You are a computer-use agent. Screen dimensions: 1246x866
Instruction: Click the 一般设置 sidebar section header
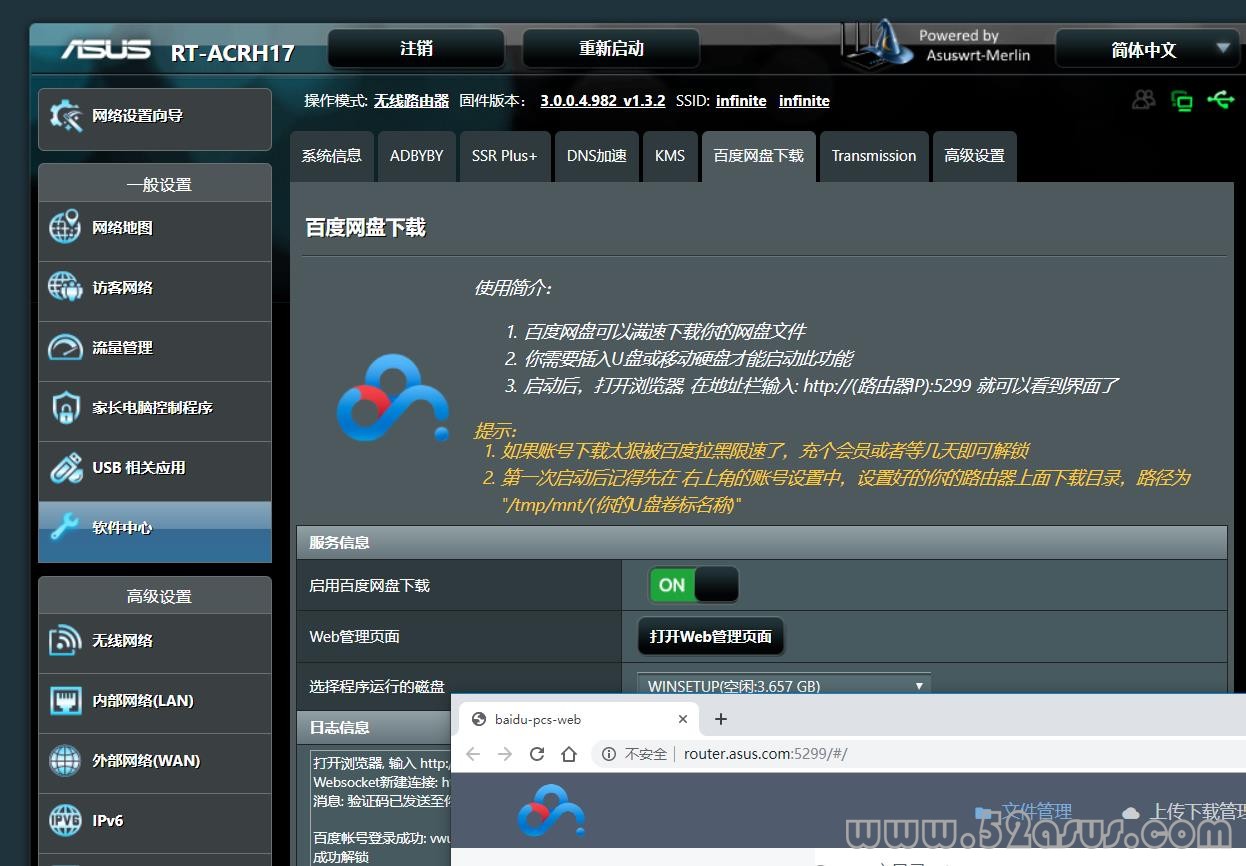[x=155, y=184]
